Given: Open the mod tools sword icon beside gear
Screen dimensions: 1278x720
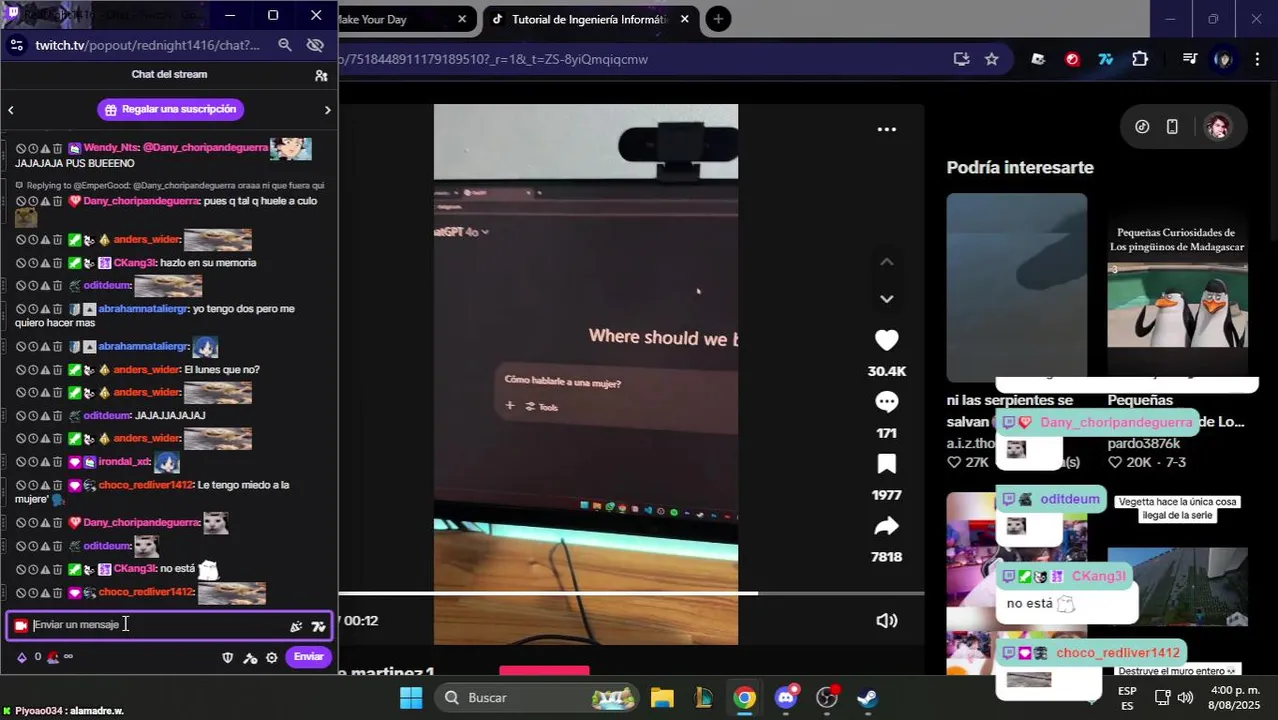Looking at the screenshot, I should (250, 657).
